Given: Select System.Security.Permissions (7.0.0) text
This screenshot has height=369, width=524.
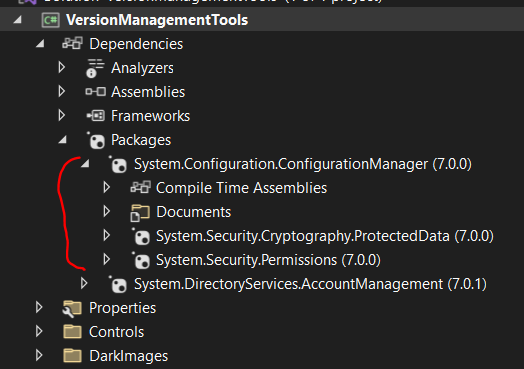Looking at the screenshot, I should pyautogui.click(x=268, y=260).
